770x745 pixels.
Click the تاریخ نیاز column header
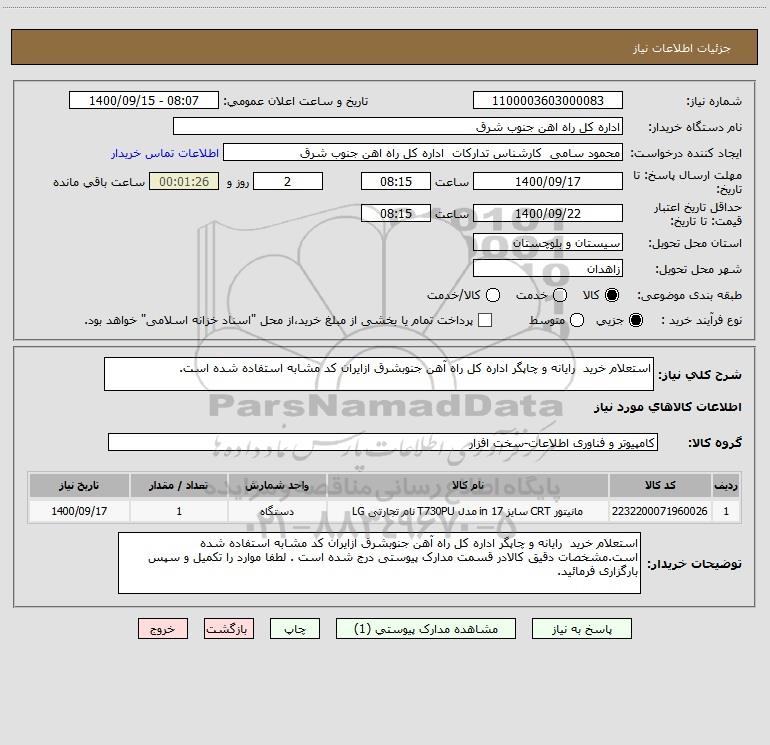tap(79, 485)
